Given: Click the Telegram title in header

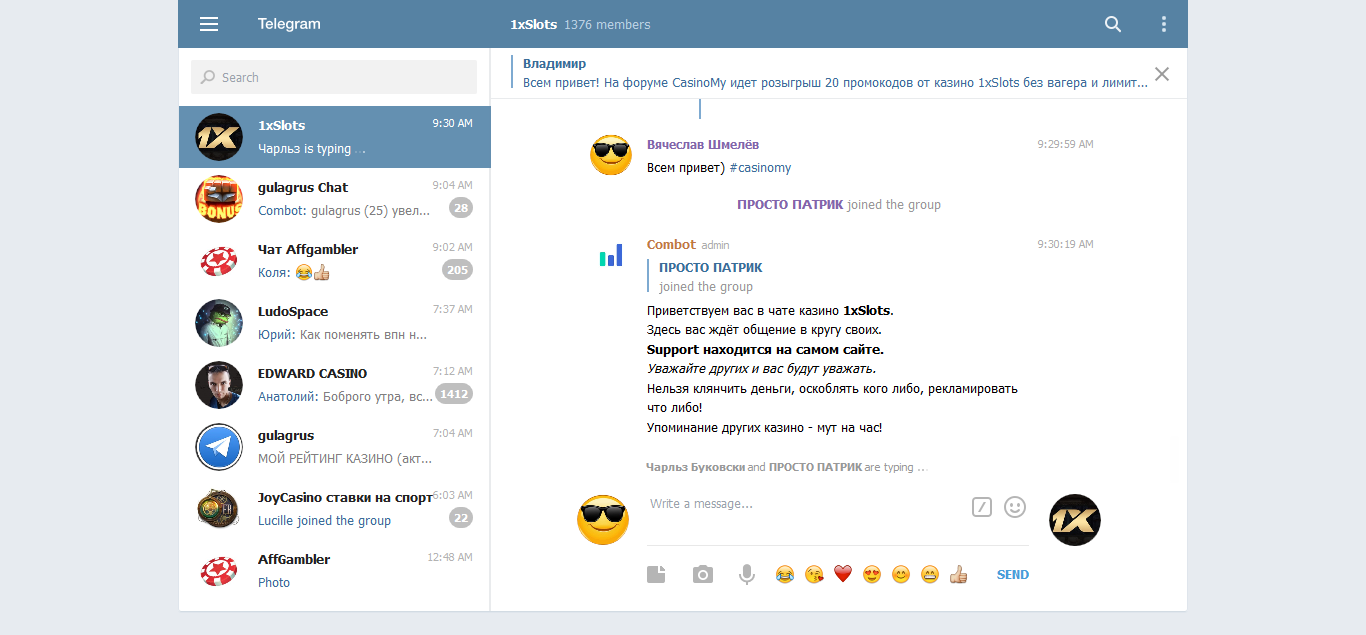Looking at the screenshot, I should click(289, 24).
